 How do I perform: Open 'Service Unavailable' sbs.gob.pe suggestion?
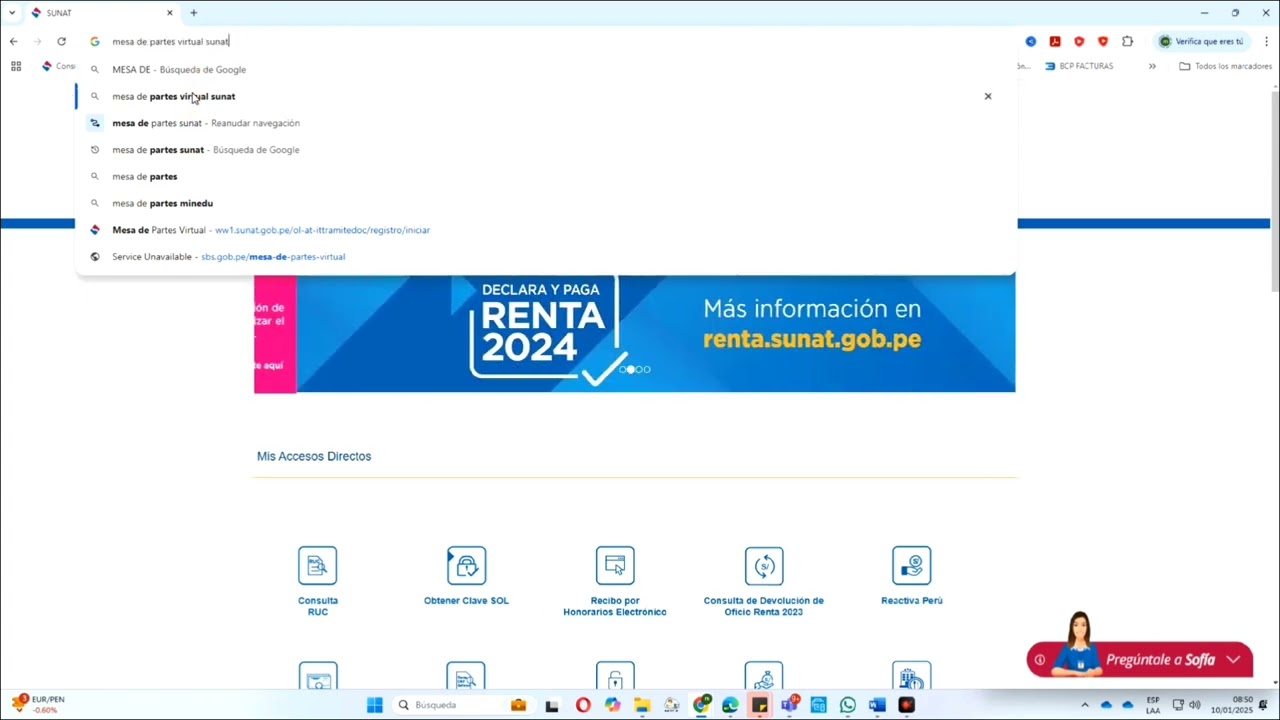(x=546, y=257)
